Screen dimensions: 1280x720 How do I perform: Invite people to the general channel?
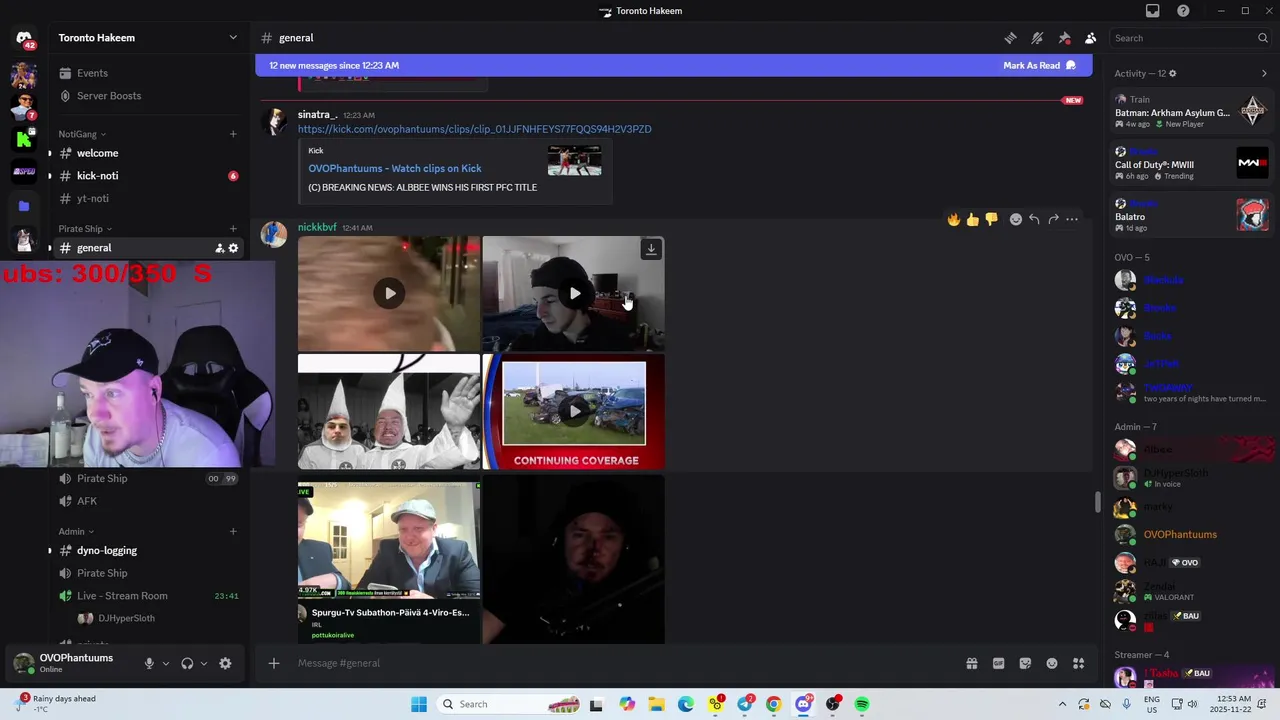tap(219, 248)
